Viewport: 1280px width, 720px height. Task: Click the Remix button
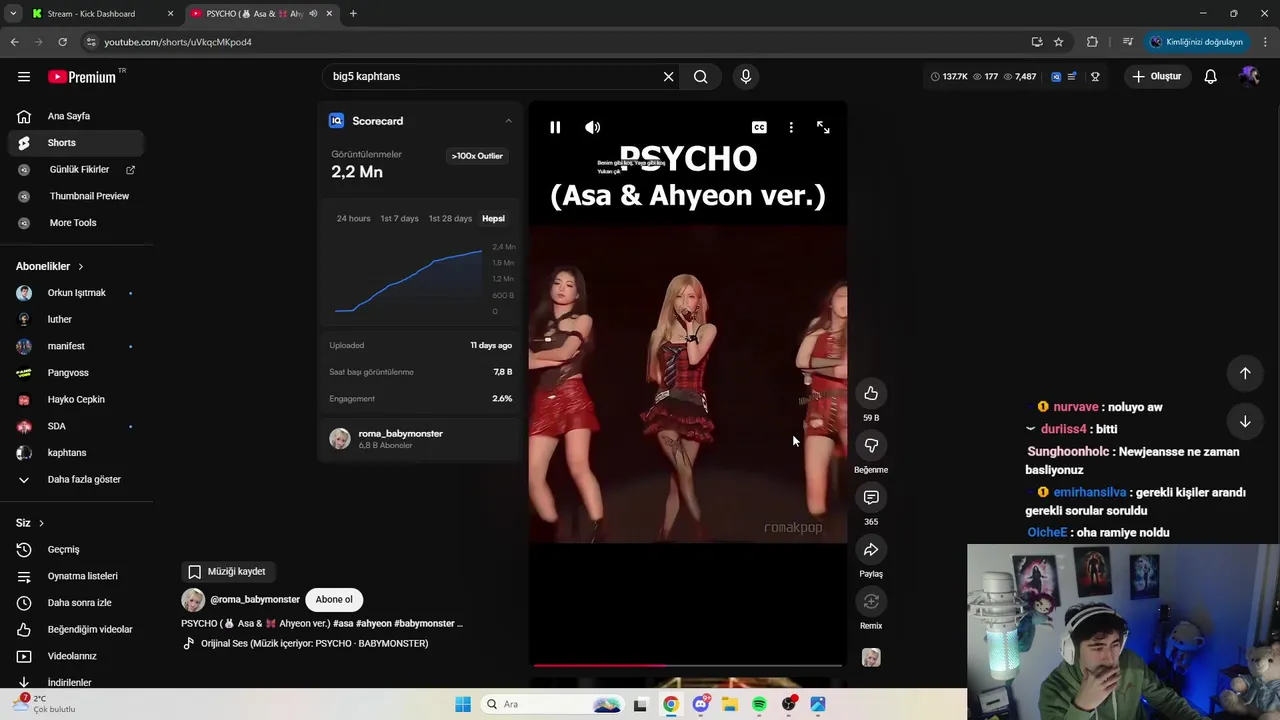(x=871, y=601)
